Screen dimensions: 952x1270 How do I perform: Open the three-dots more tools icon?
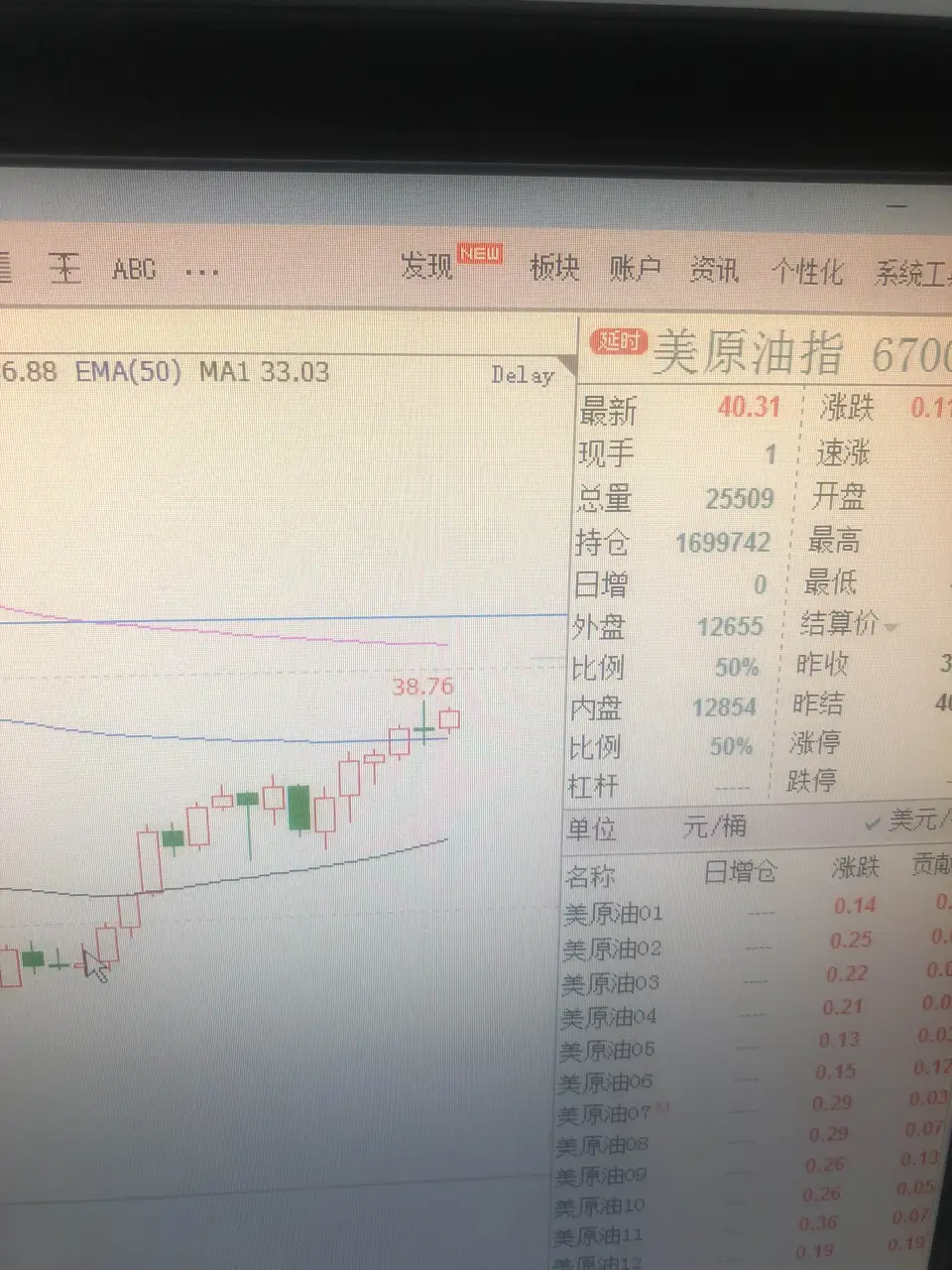coord(202,272)
